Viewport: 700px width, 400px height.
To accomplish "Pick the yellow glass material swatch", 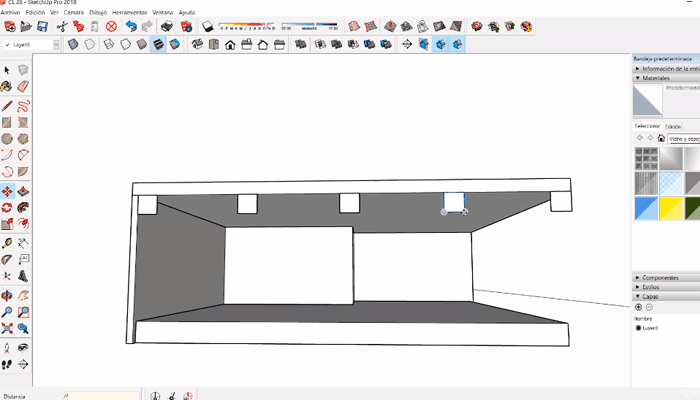I will tap(671, 208).
